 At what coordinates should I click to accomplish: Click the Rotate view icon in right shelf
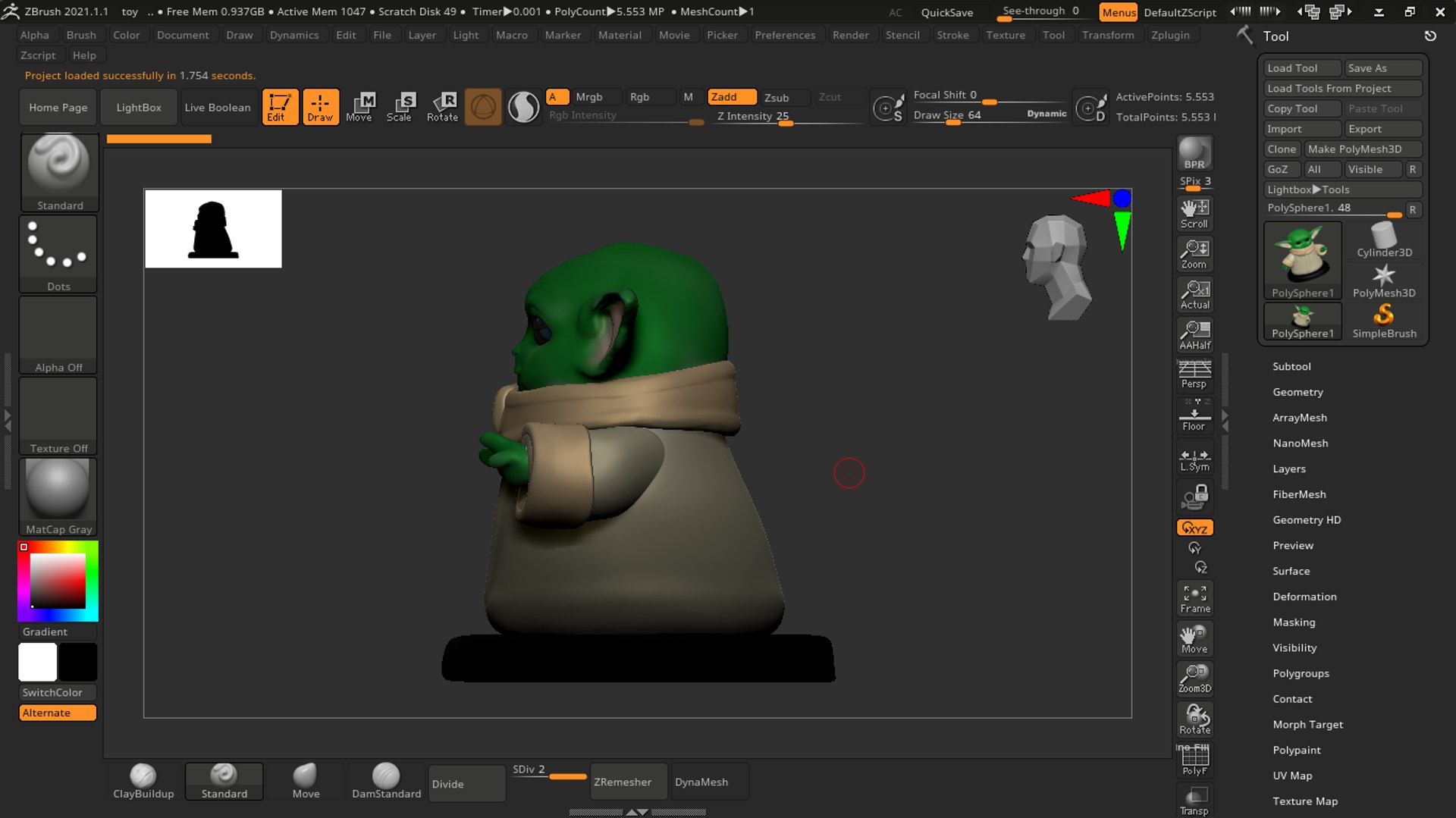pyautogui.click(x=1194, y=719)
